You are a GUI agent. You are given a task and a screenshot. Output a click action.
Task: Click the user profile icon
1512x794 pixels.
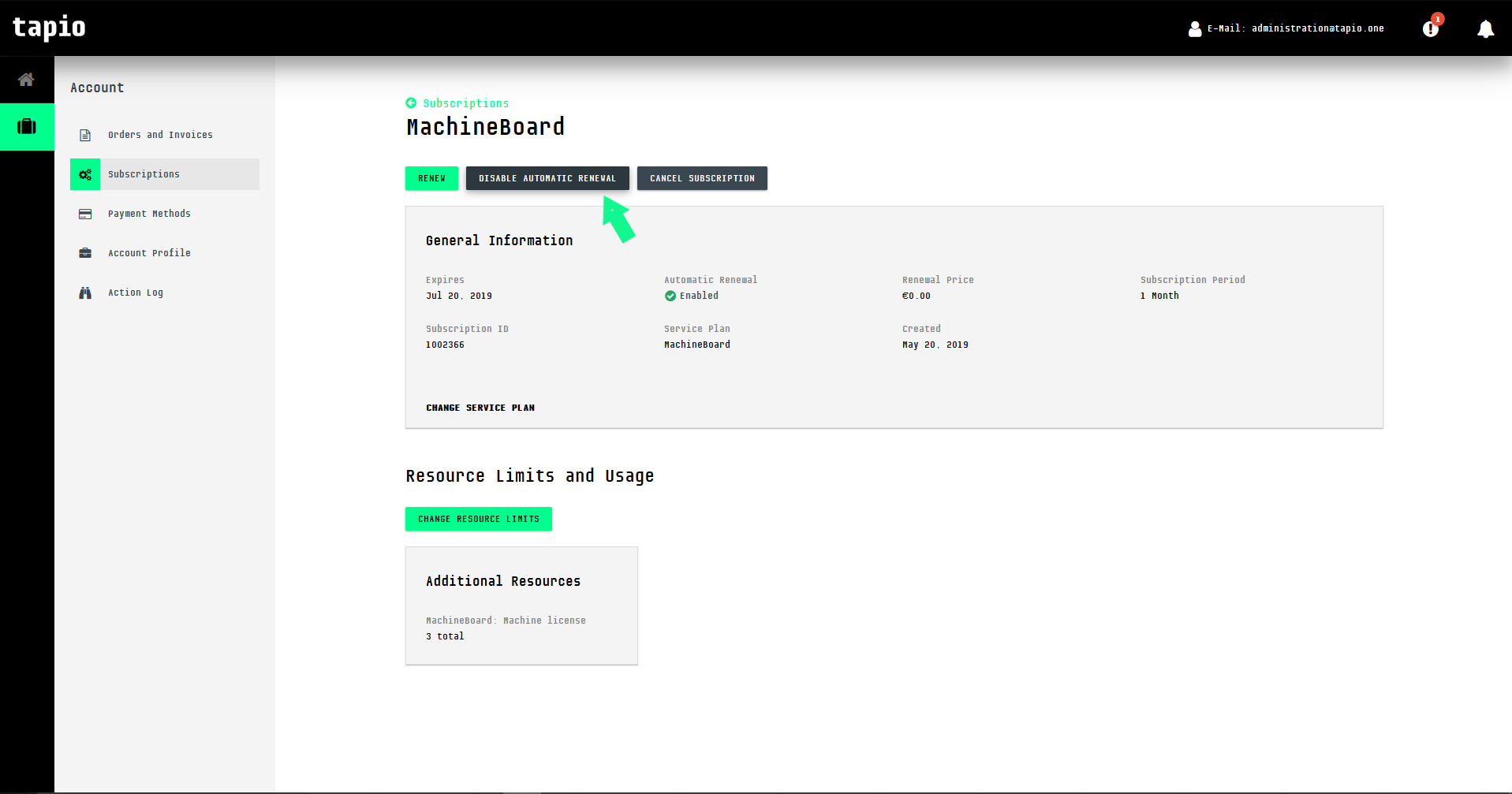point(1195,29)
